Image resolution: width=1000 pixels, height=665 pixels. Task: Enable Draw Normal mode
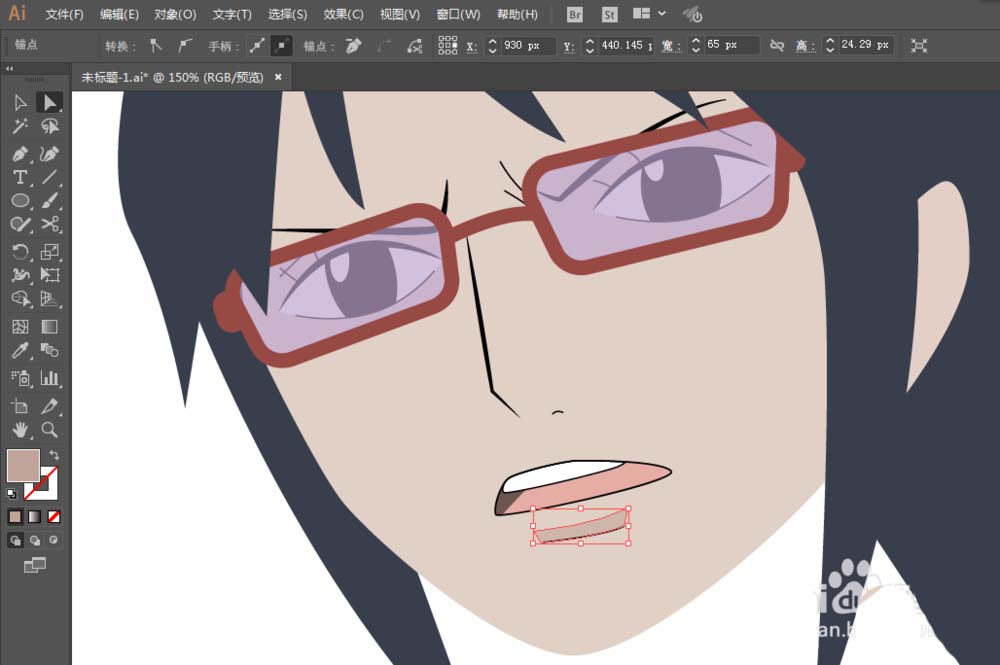pos(15,541)
